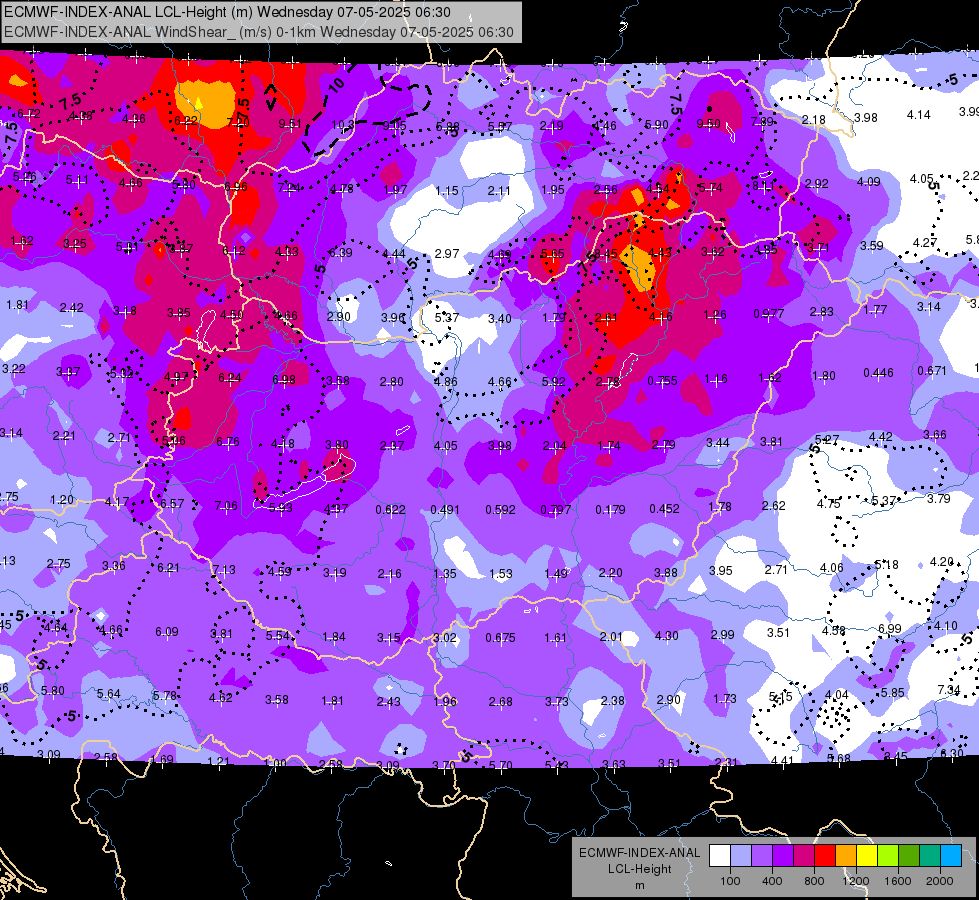Click the wind shear value 6.72
The image size is (979, 900).
pyautogui.click(x=29, y=114)
